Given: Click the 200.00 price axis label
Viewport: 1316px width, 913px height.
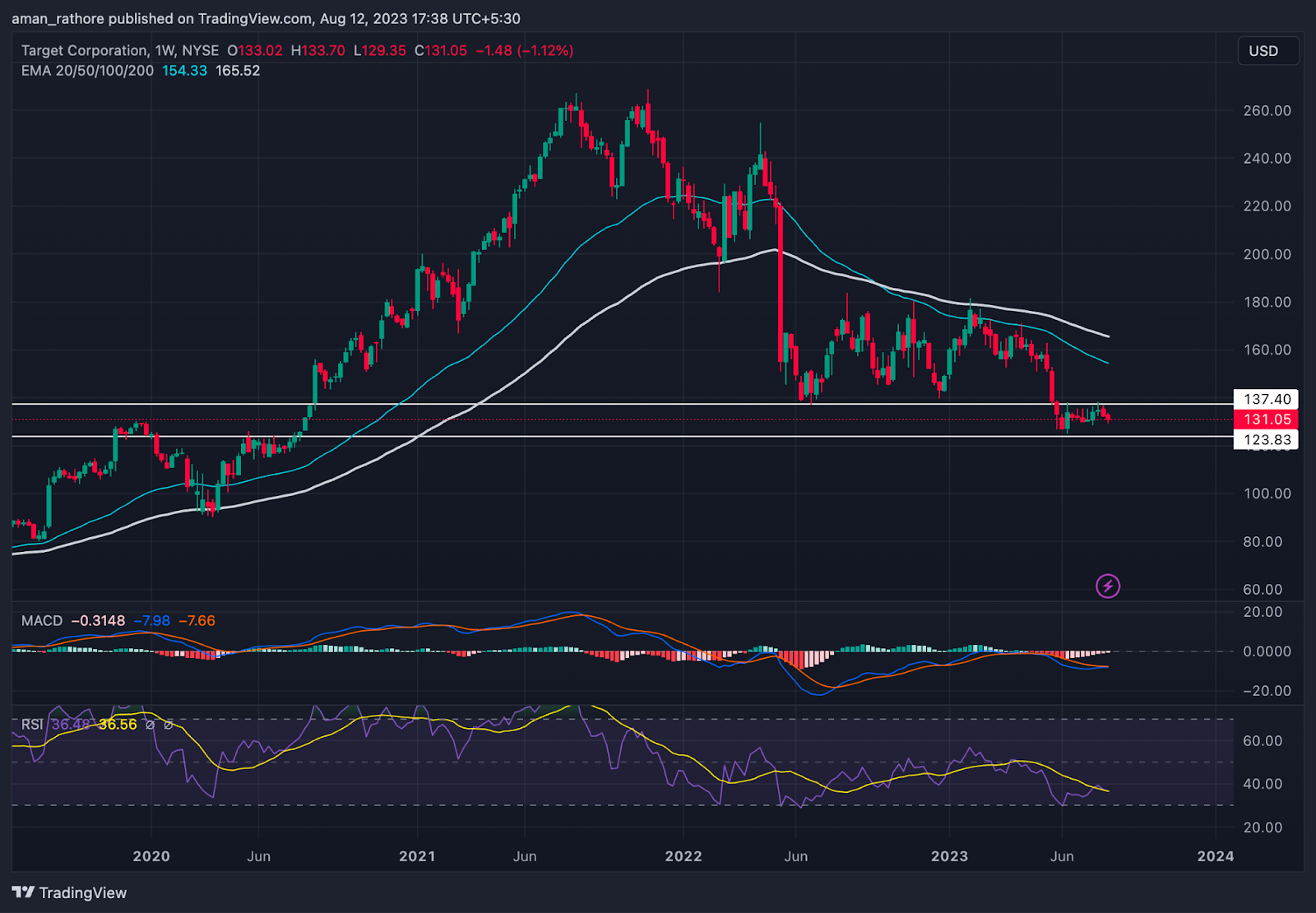Looking at the screenshot, I should (1267, 254).
